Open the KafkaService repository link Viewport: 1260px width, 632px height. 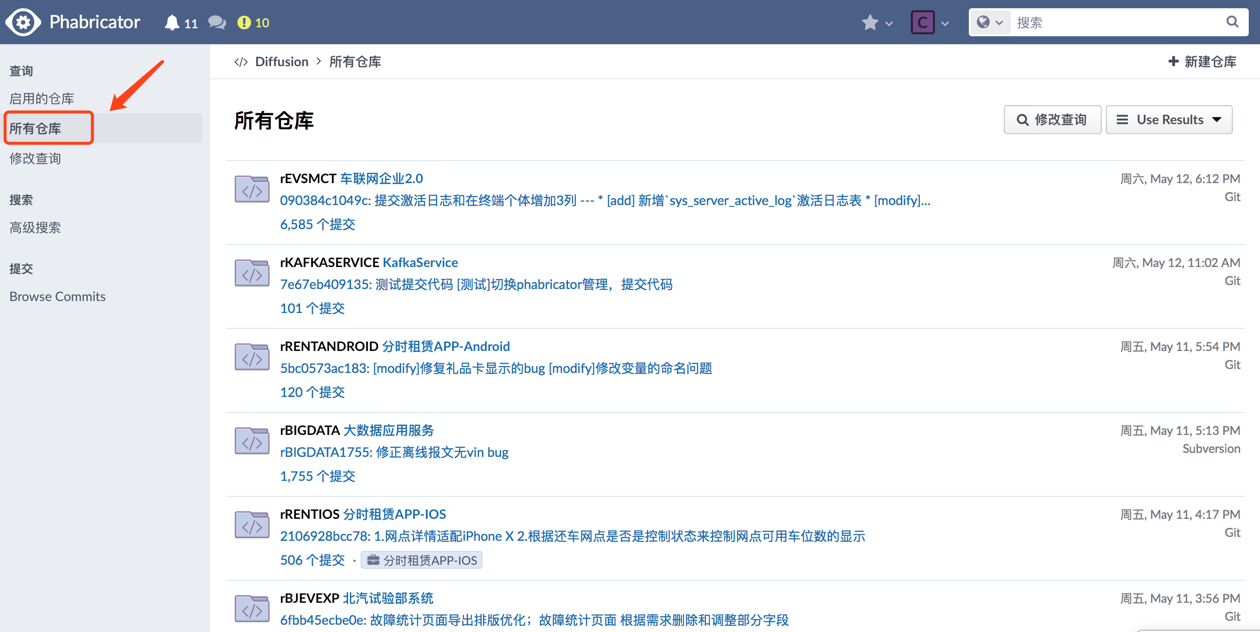pos(420,262)
